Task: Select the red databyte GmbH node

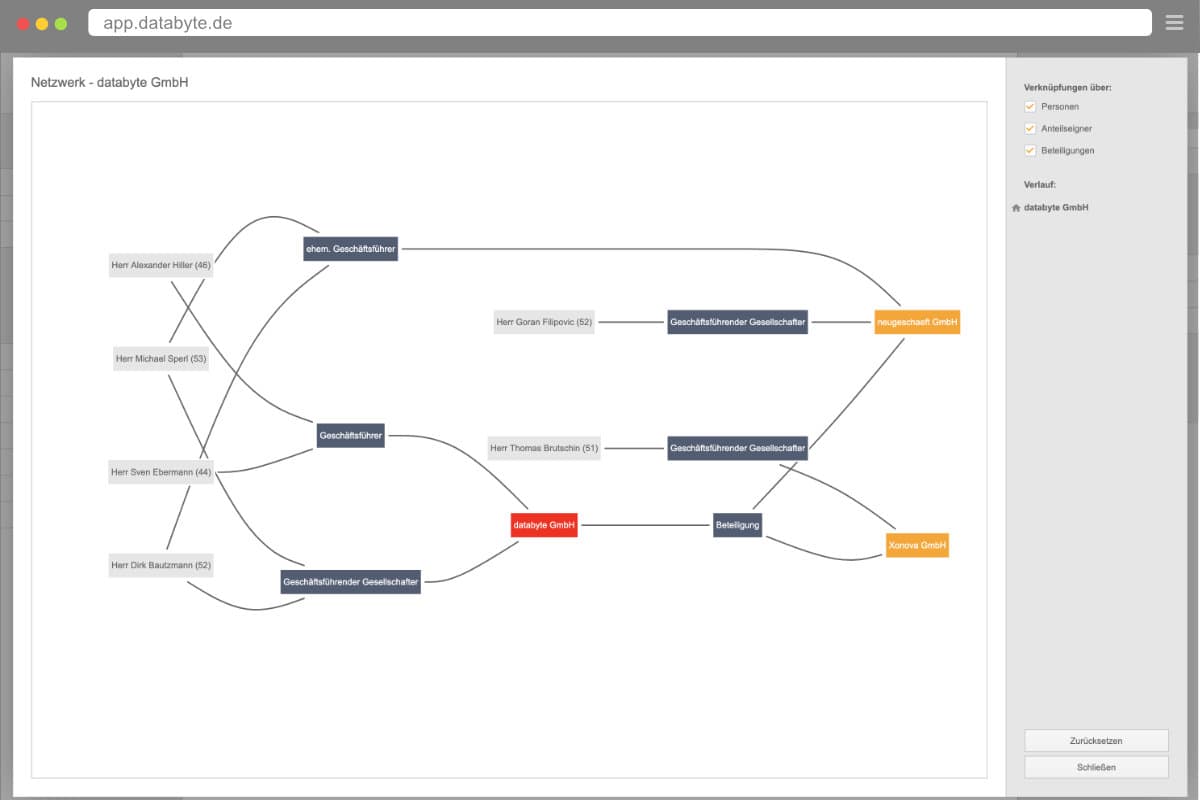Action: coord(544,524)
